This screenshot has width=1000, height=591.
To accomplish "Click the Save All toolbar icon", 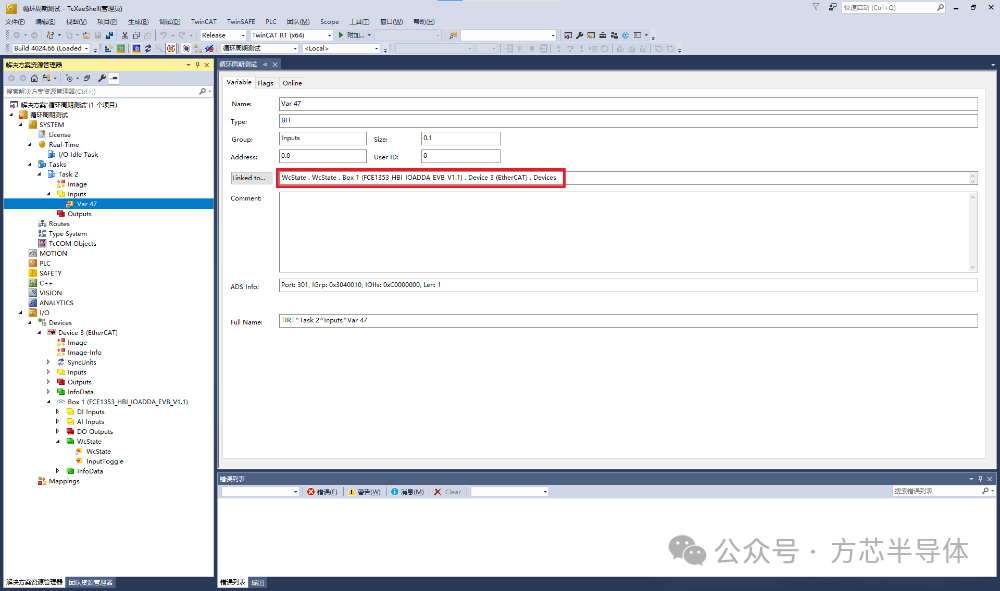I will [x=109, y=35].
